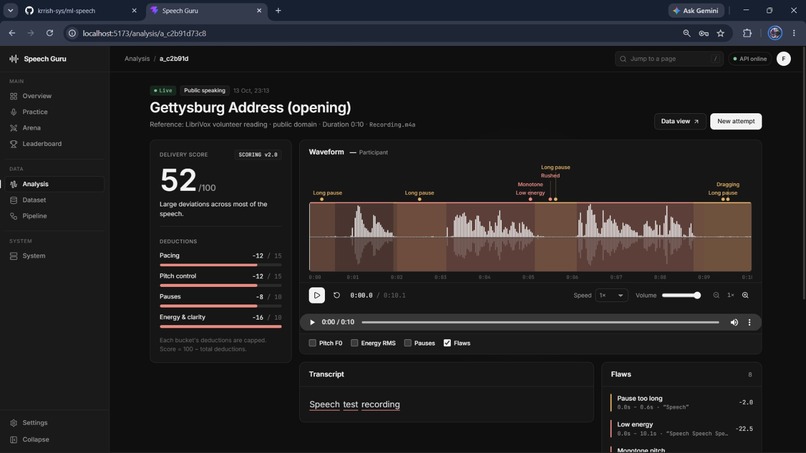The width and height of the screenshot is (806, 453).
Task: Restart waveform playback
Action: (x=337, y=295)
